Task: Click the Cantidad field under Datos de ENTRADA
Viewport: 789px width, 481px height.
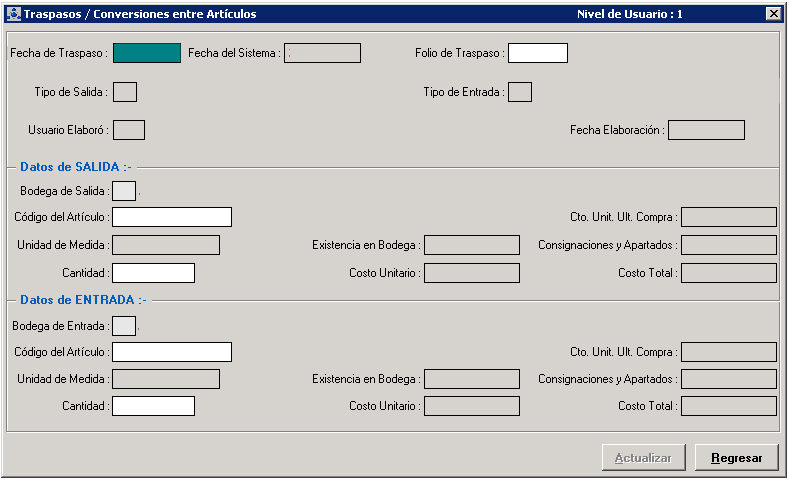Action: coord(153,406)
